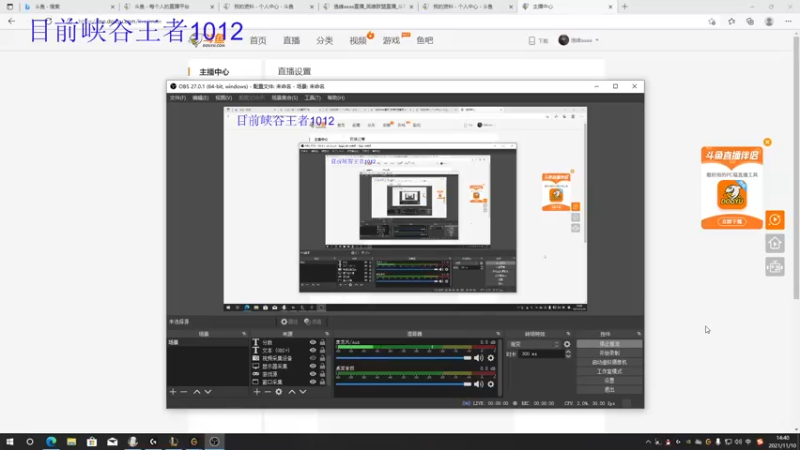
Task: Pop out the 控件 controls dock panel
Action: [x=639, y=334]
